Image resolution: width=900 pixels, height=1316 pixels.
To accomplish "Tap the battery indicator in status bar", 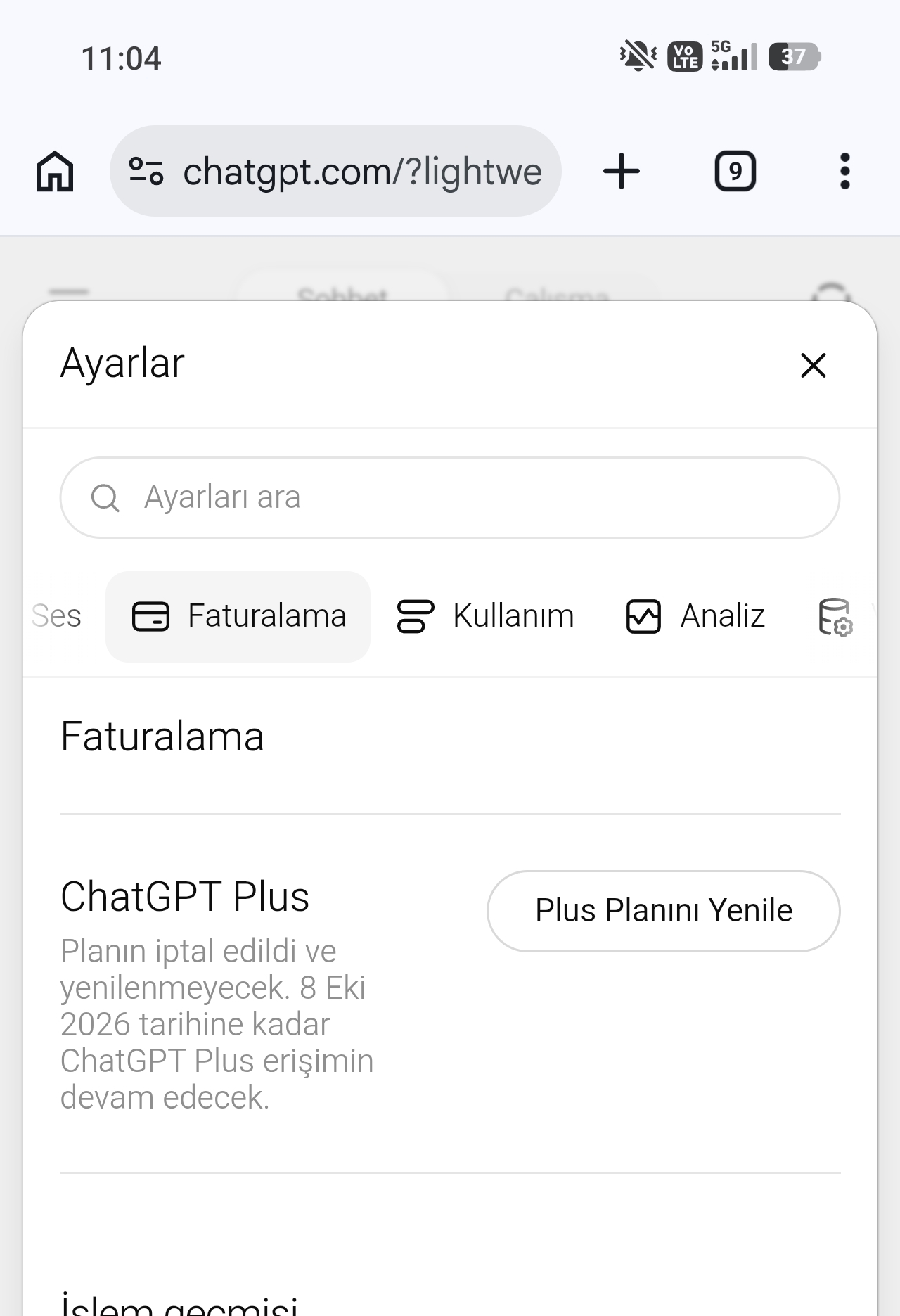I will (x=795, y=56).
